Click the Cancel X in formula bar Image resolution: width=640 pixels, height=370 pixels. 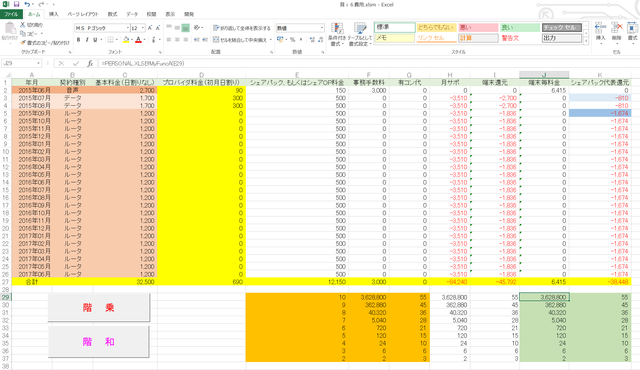click(61, 64)
